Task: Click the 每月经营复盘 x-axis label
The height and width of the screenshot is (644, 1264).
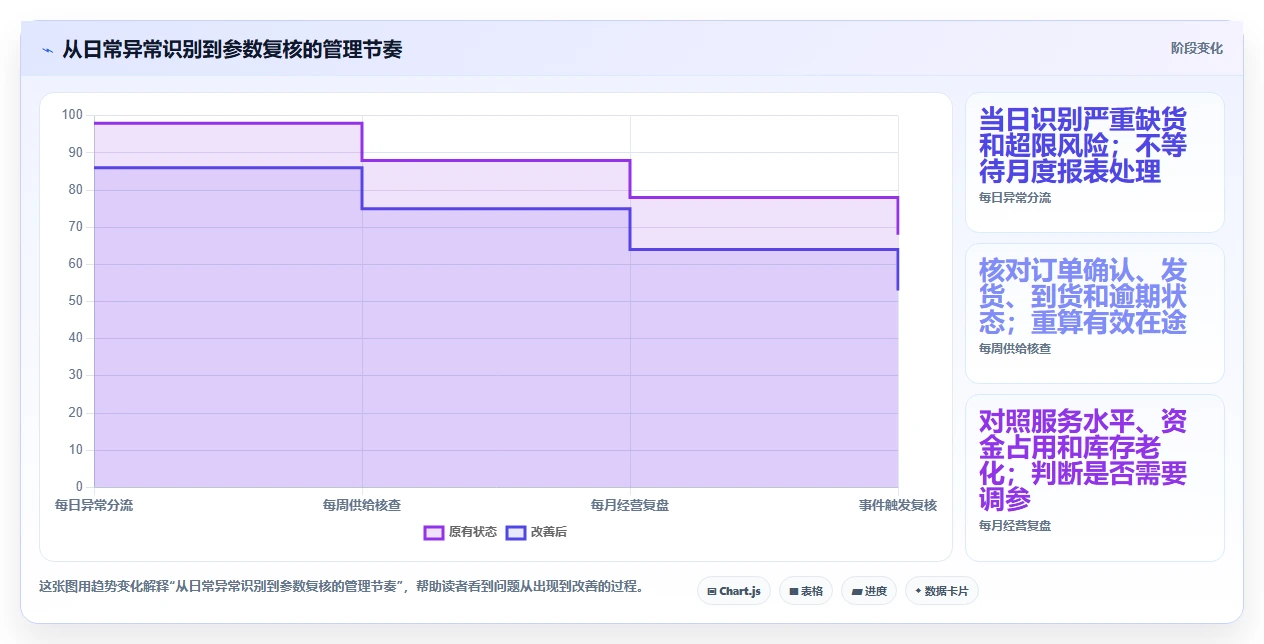Action: click(x=630, y=506)
